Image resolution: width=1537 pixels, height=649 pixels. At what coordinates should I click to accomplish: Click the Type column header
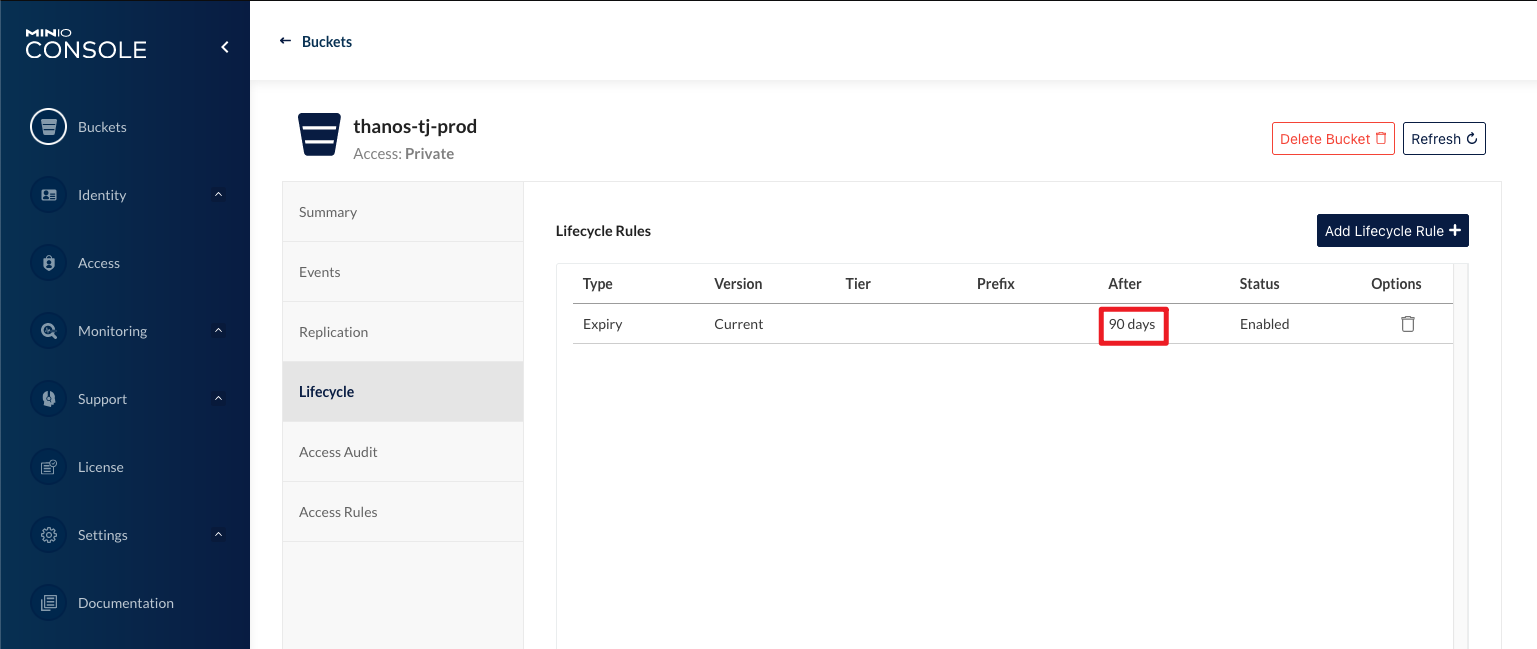click(598, 284)
